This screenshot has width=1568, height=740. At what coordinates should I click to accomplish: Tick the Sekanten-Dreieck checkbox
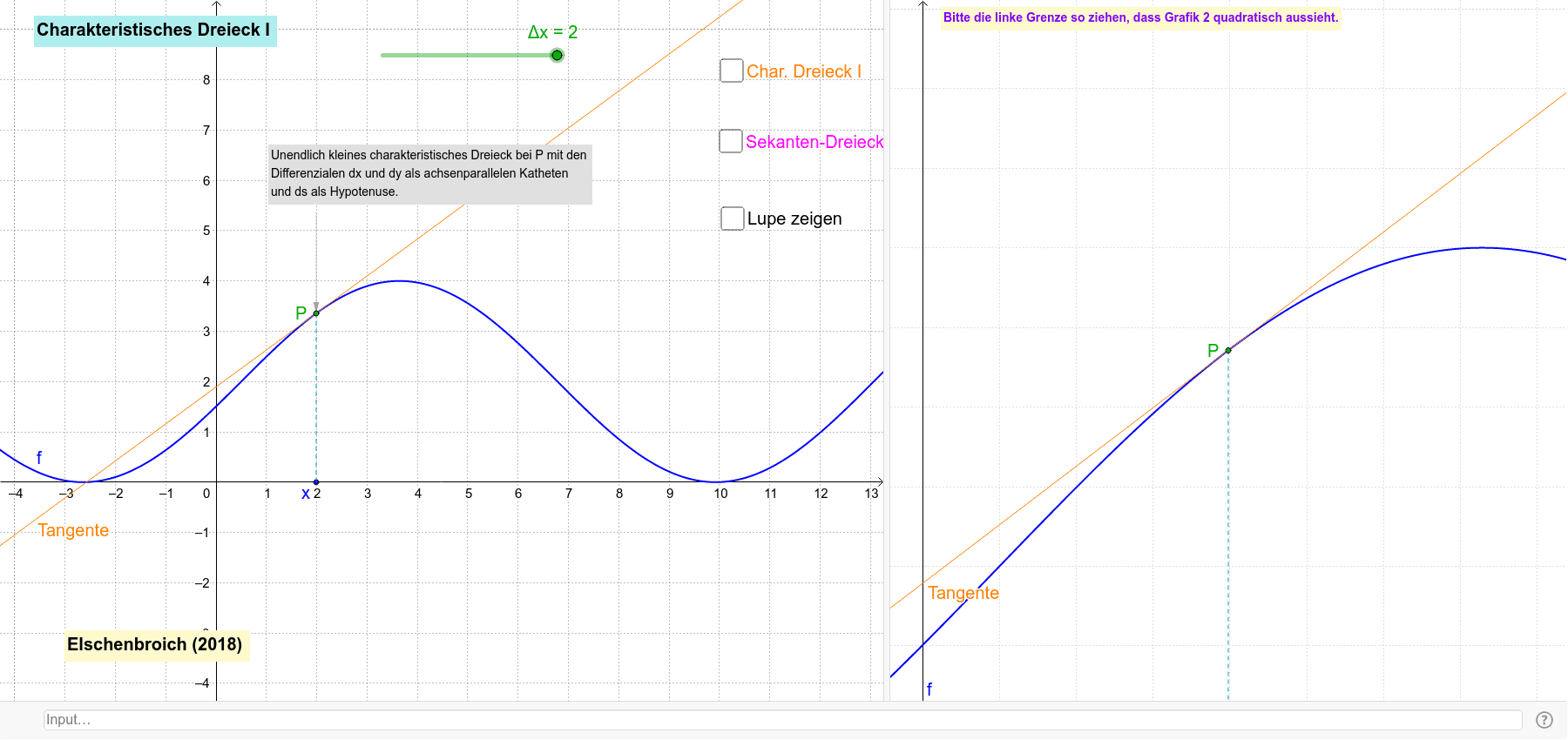pyautogui.click(x=731, y=141)
